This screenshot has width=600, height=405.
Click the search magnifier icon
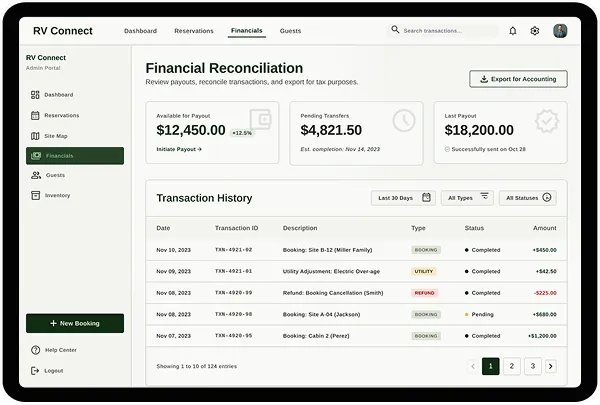395,29
